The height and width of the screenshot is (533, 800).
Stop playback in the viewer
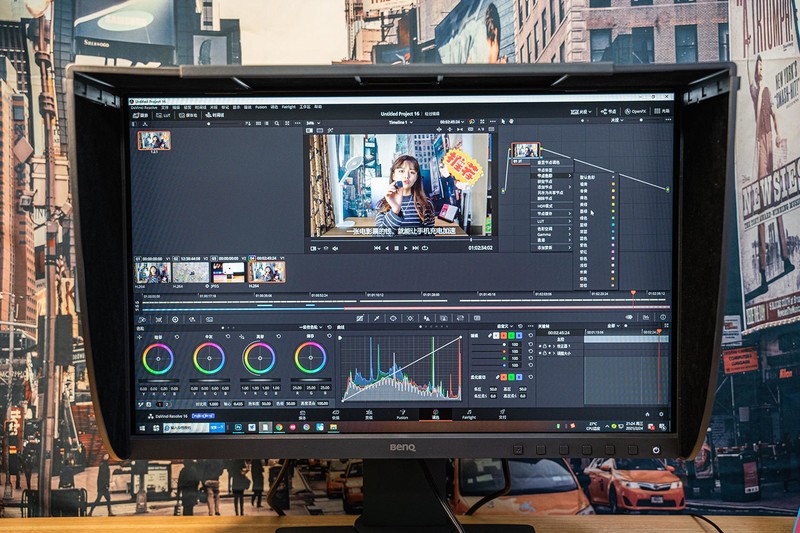(x=396, y=248)
